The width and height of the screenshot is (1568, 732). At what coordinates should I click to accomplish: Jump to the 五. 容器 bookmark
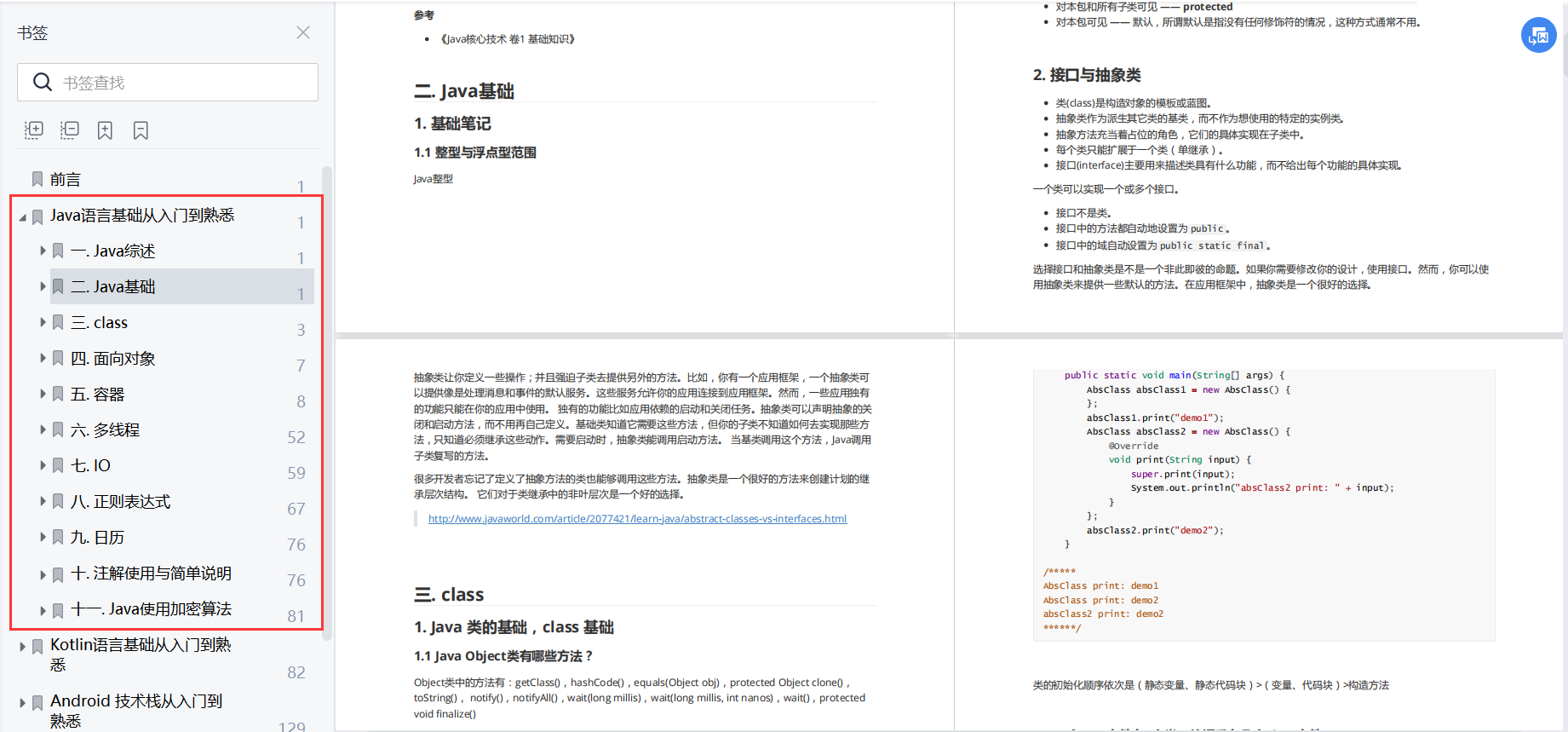tap(97, 395)
